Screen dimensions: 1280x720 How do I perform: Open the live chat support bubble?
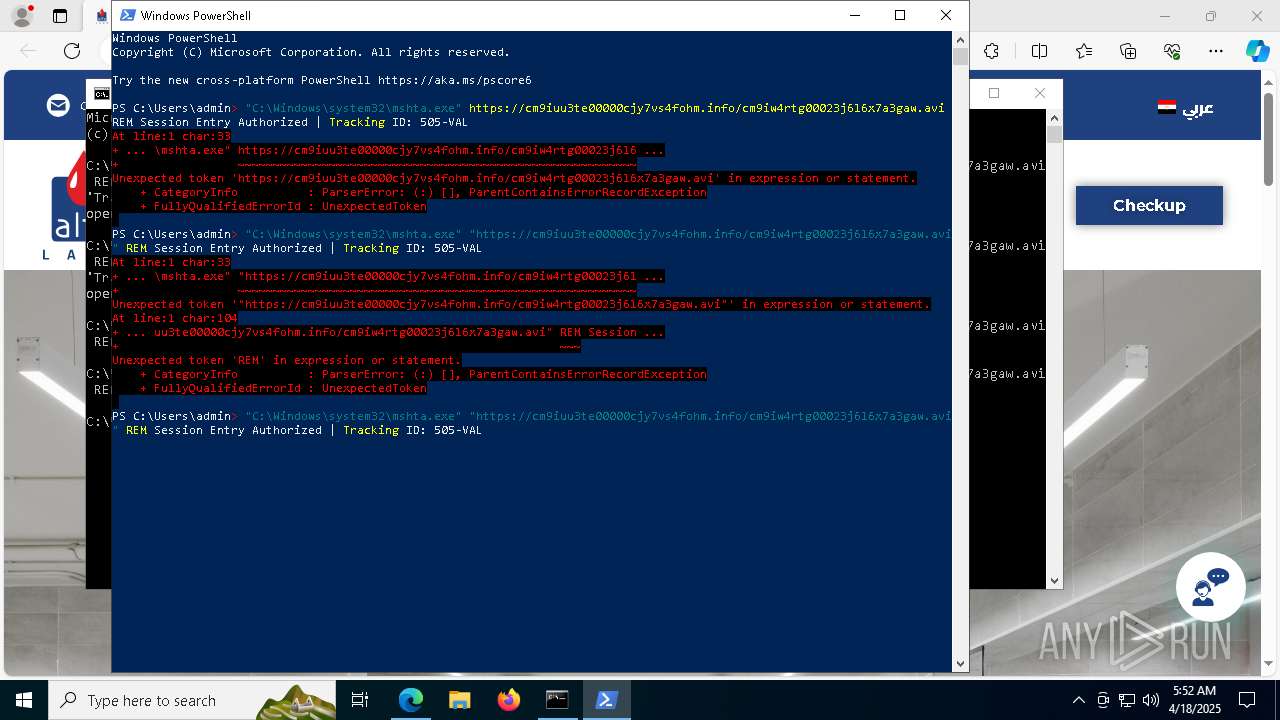[x=1210, y=587]
